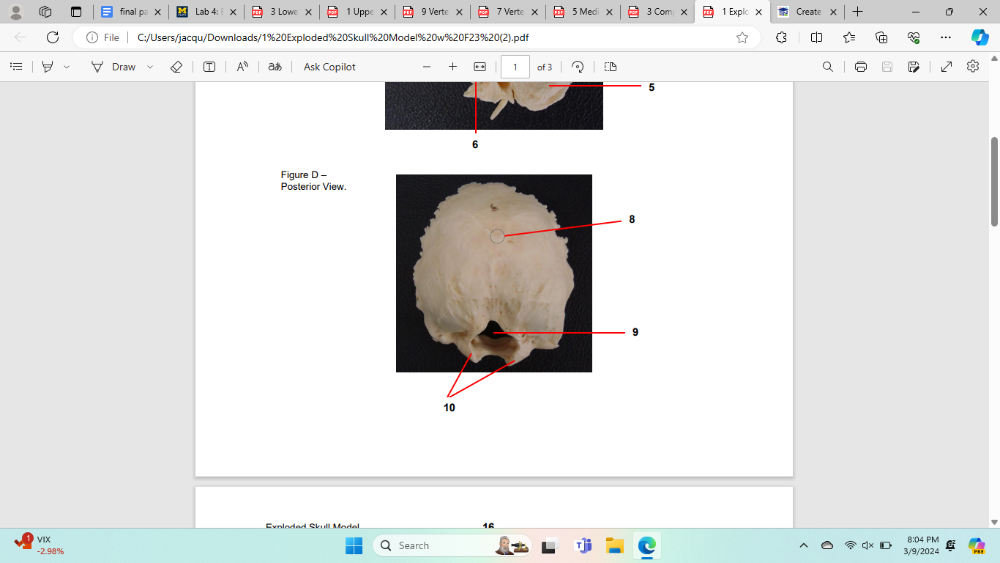Image resolution: width=1000 pixels, height=563 pixels.
Task: Select the Add text tool icon
Action: [x=209, y=67]
